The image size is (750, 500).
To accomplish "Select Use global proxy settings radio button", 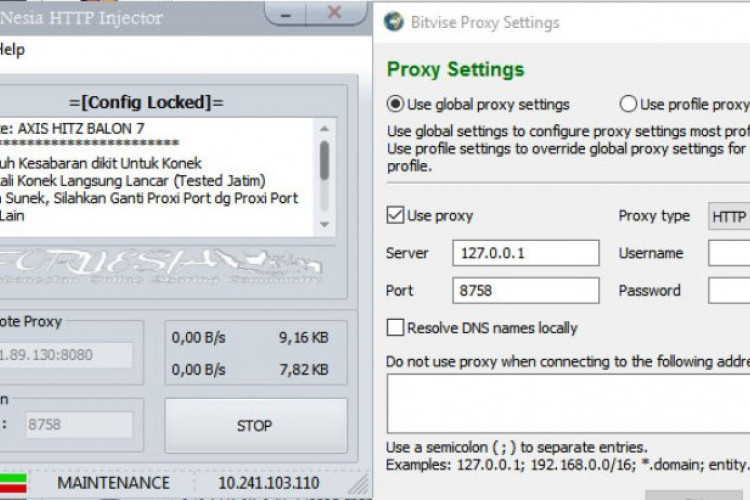I will (395, 104).
